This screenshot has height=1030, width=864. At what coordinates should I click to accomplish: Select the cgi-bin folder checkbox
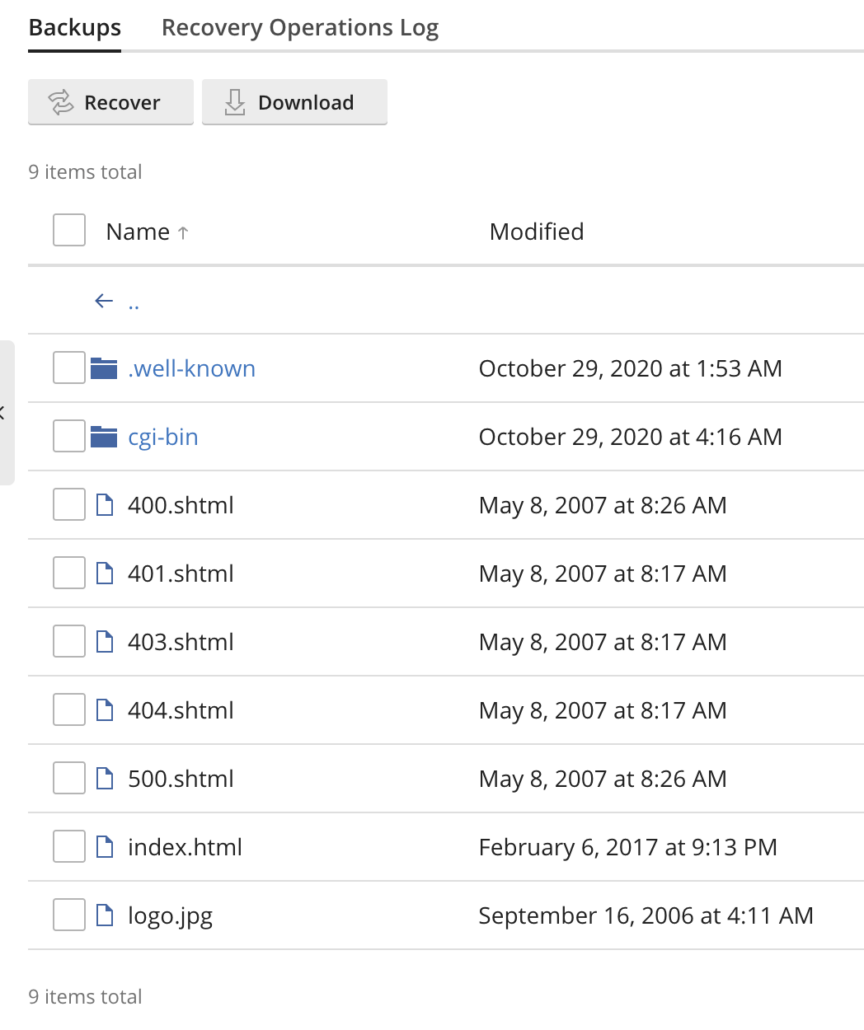pos(69,436)
